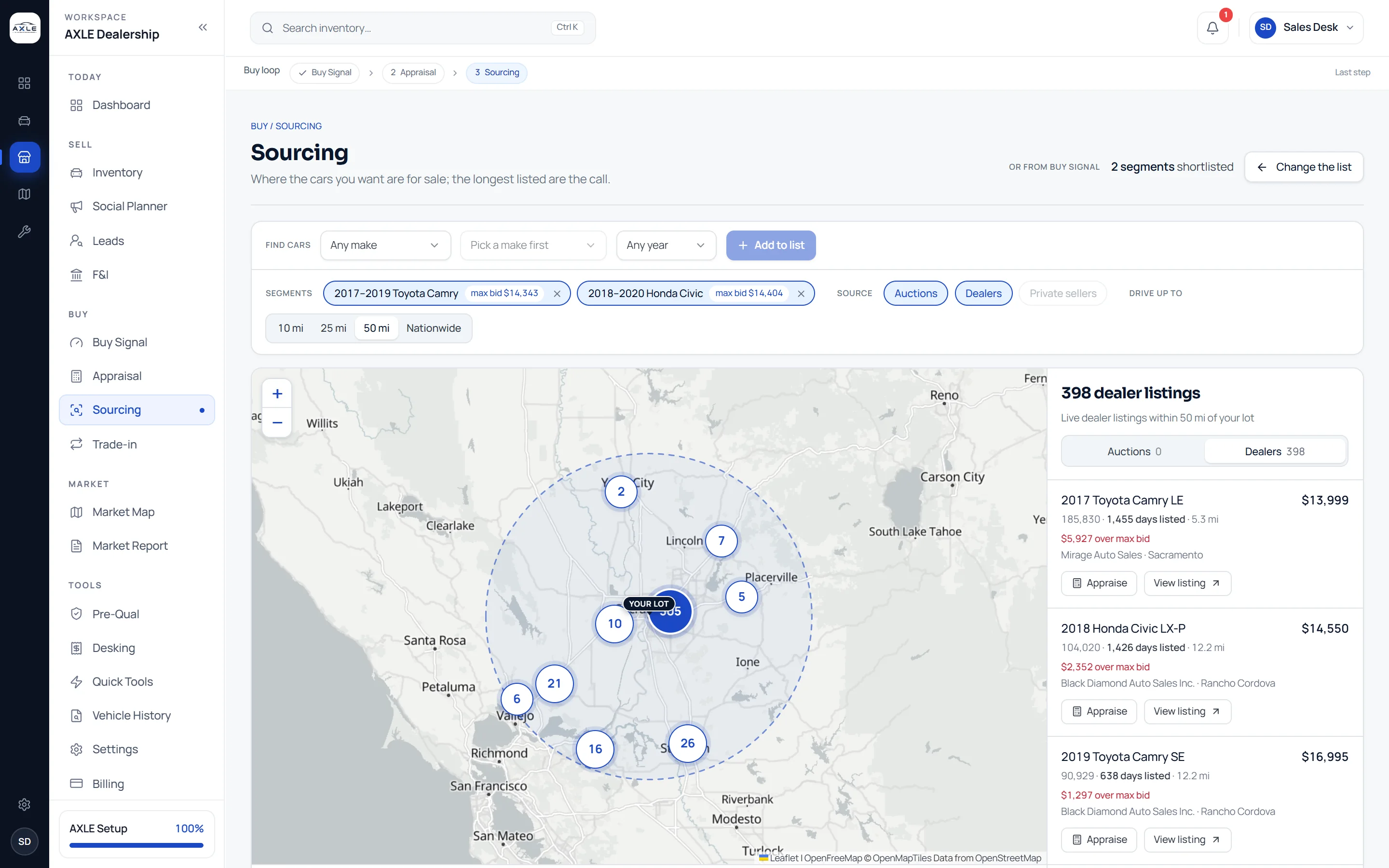Click the BUY / SOURCING breadcrumb link
This screenshot has height=868, width=1389.
(286, 126)
